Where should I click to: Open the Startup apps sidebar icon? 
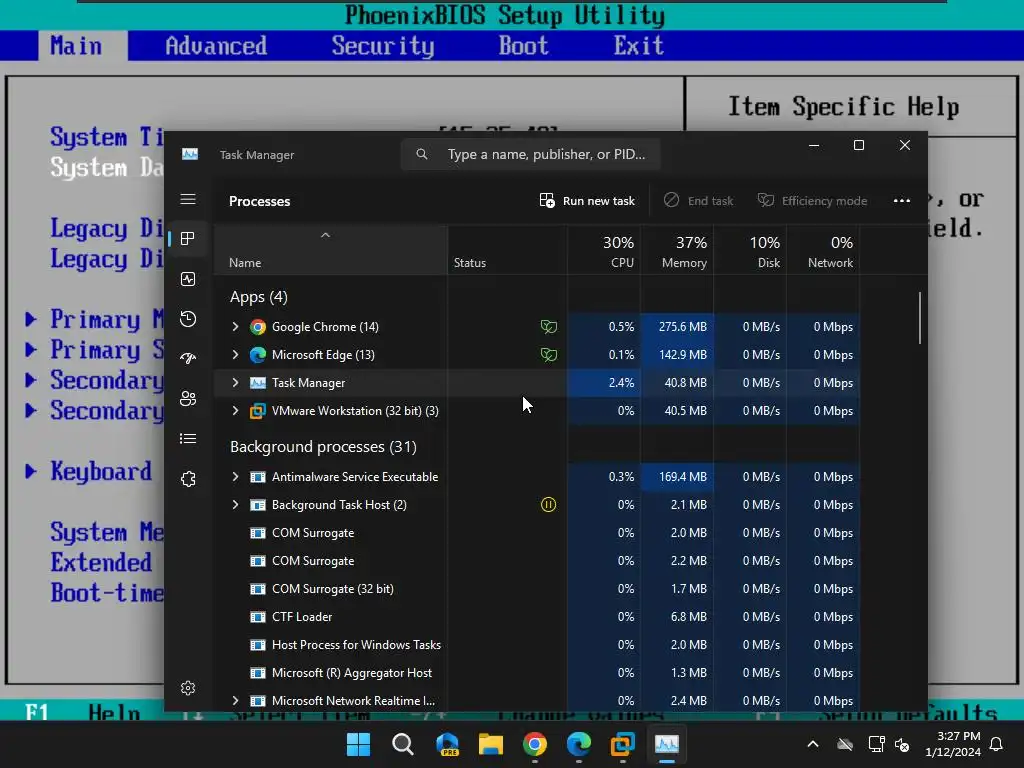click(188, 359)
